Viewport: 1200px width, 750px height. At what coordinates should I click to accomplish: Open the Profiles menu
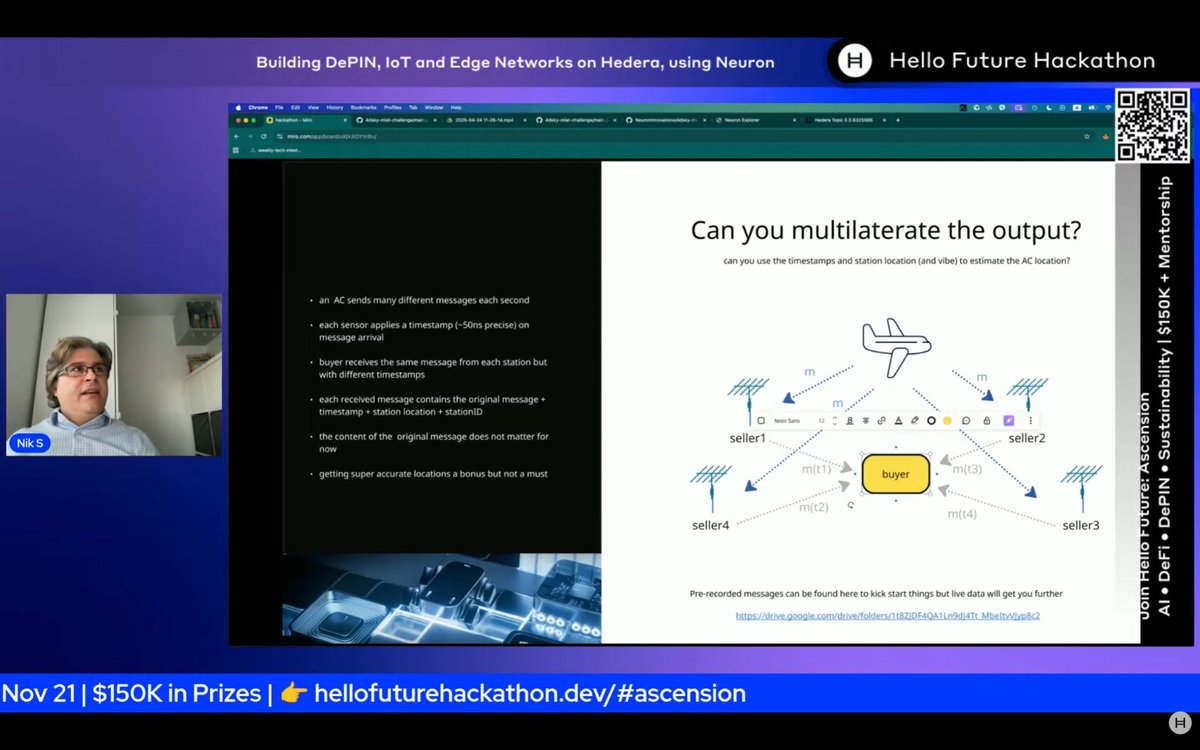[x=392, y=107]
